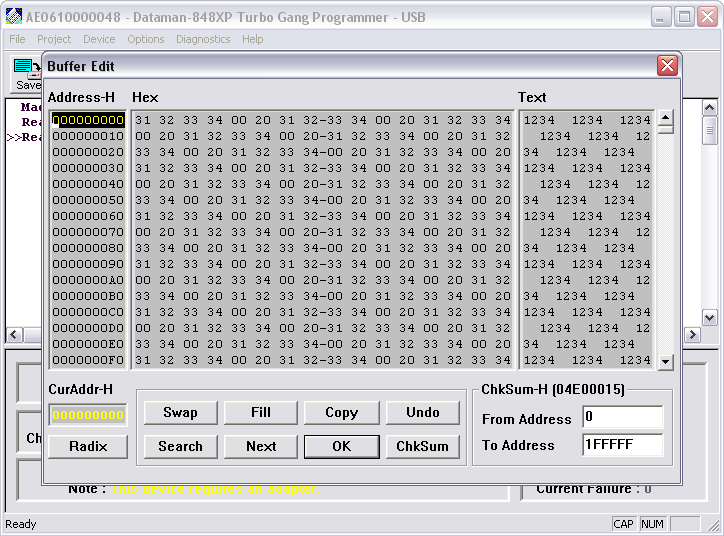The width and height of the screenshot is (724, 536).
Task: Click the Radix button
Action: 88,446
